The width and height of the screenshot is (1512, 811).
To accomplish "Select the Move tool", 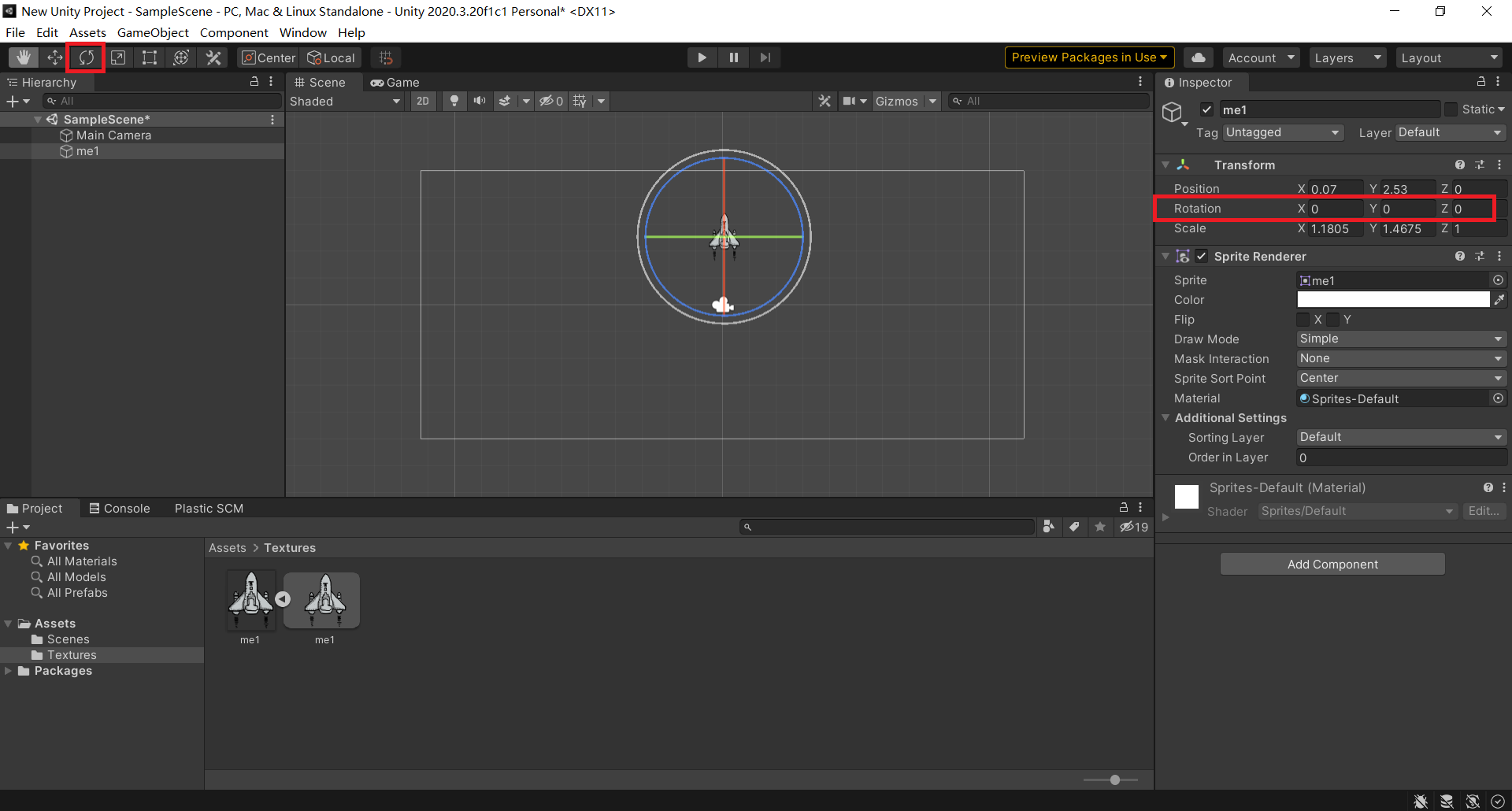I will 54,57.
